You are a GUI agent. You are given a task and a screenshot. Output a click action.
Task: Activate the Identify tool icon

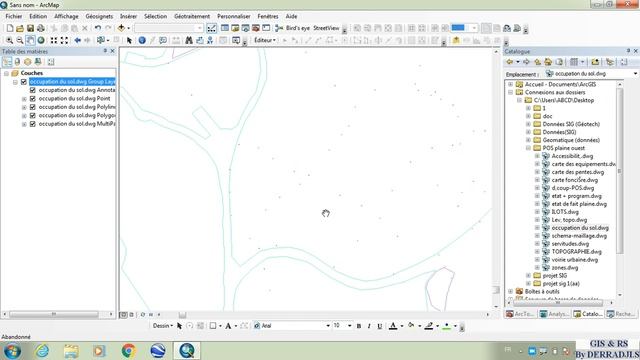142,40
